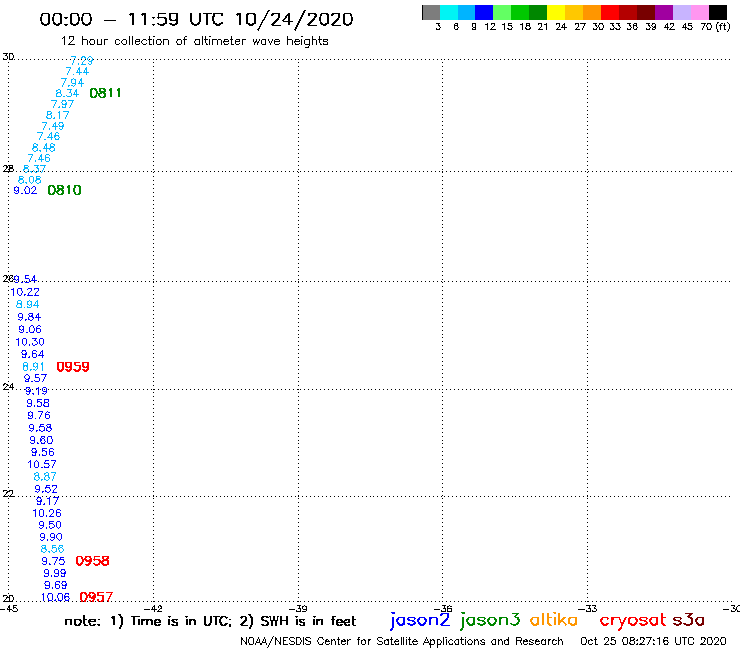Click the 9.02 wave height value
This screenshot has height=650, width=740.
click(25, 190)
